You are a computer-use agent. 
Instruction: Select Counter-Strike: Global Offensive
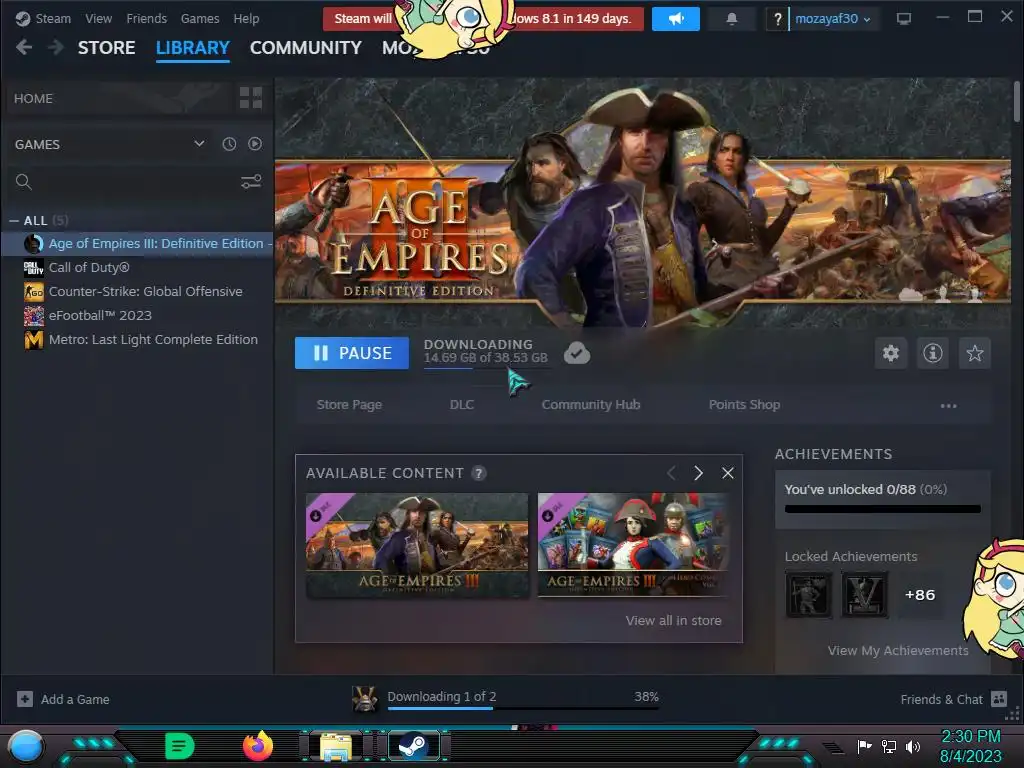(138, 292)
